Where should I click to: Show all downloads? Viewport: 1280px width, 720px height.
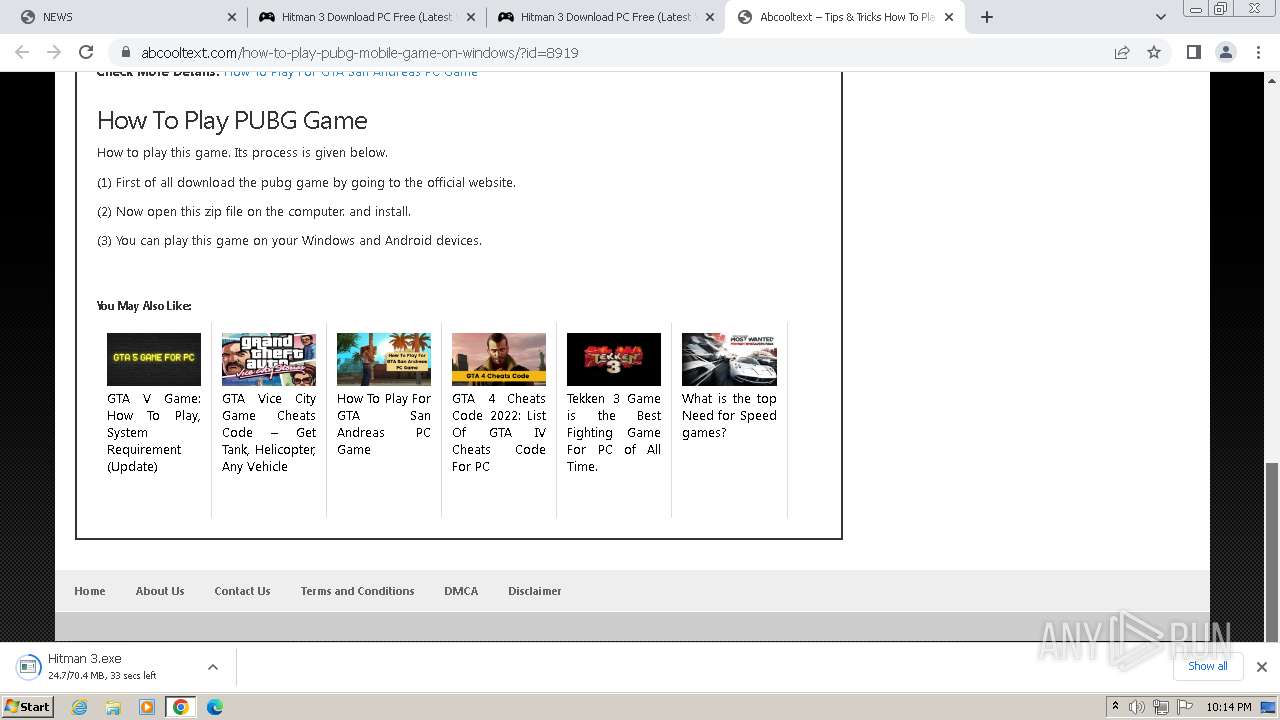1207,666
